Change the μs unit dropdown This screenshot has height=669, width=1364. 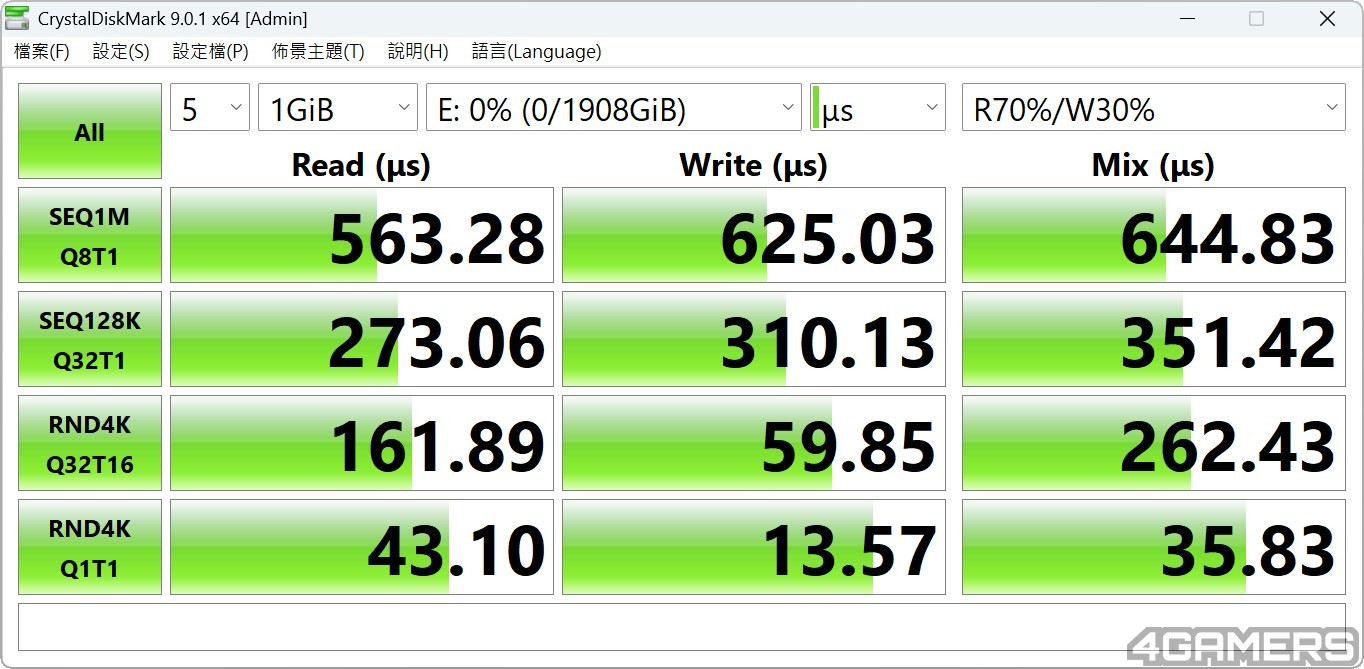click(x=877, y=108)
